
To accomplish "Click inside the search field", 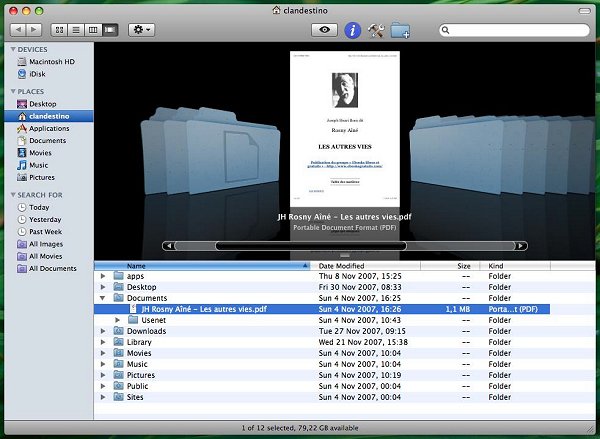I will tap(515, 30).
